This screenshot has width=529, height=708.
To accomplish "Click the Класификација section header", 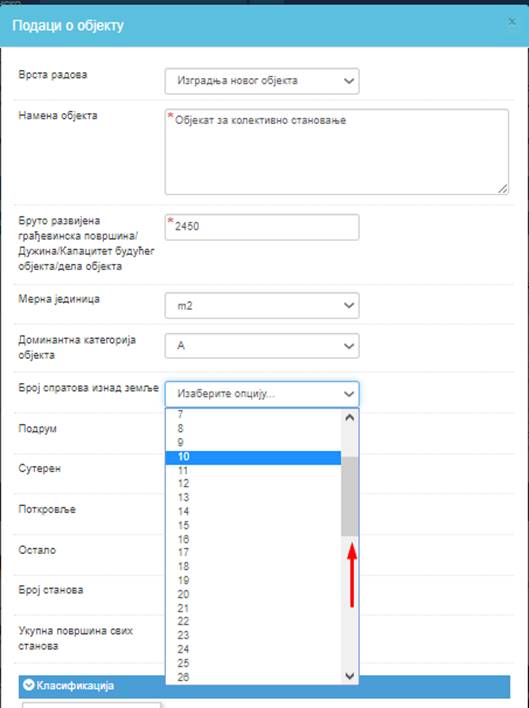I will pyautogui.click(x=264, y=686).
